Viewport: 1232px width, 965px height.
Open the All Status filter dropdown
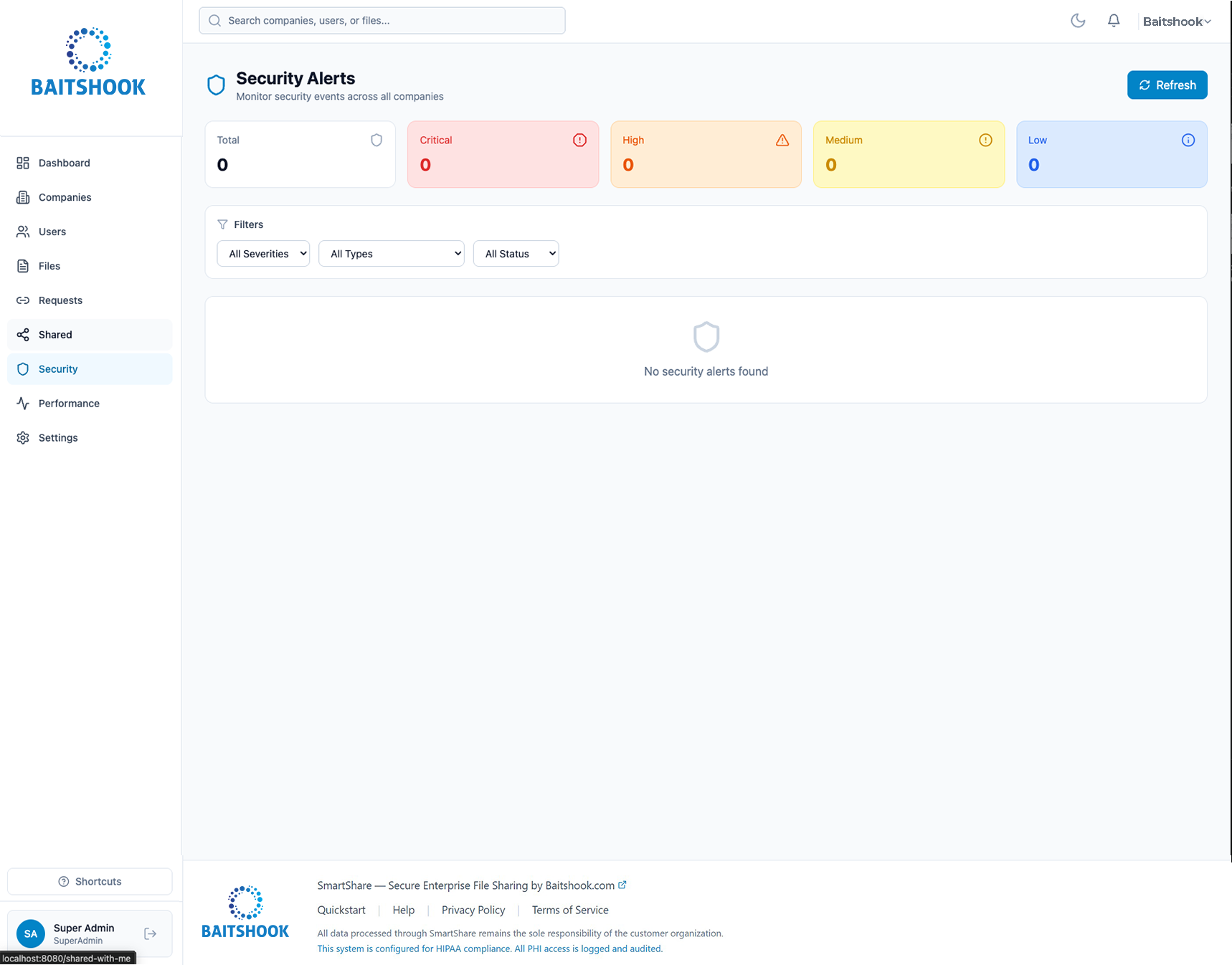(516, 254)
